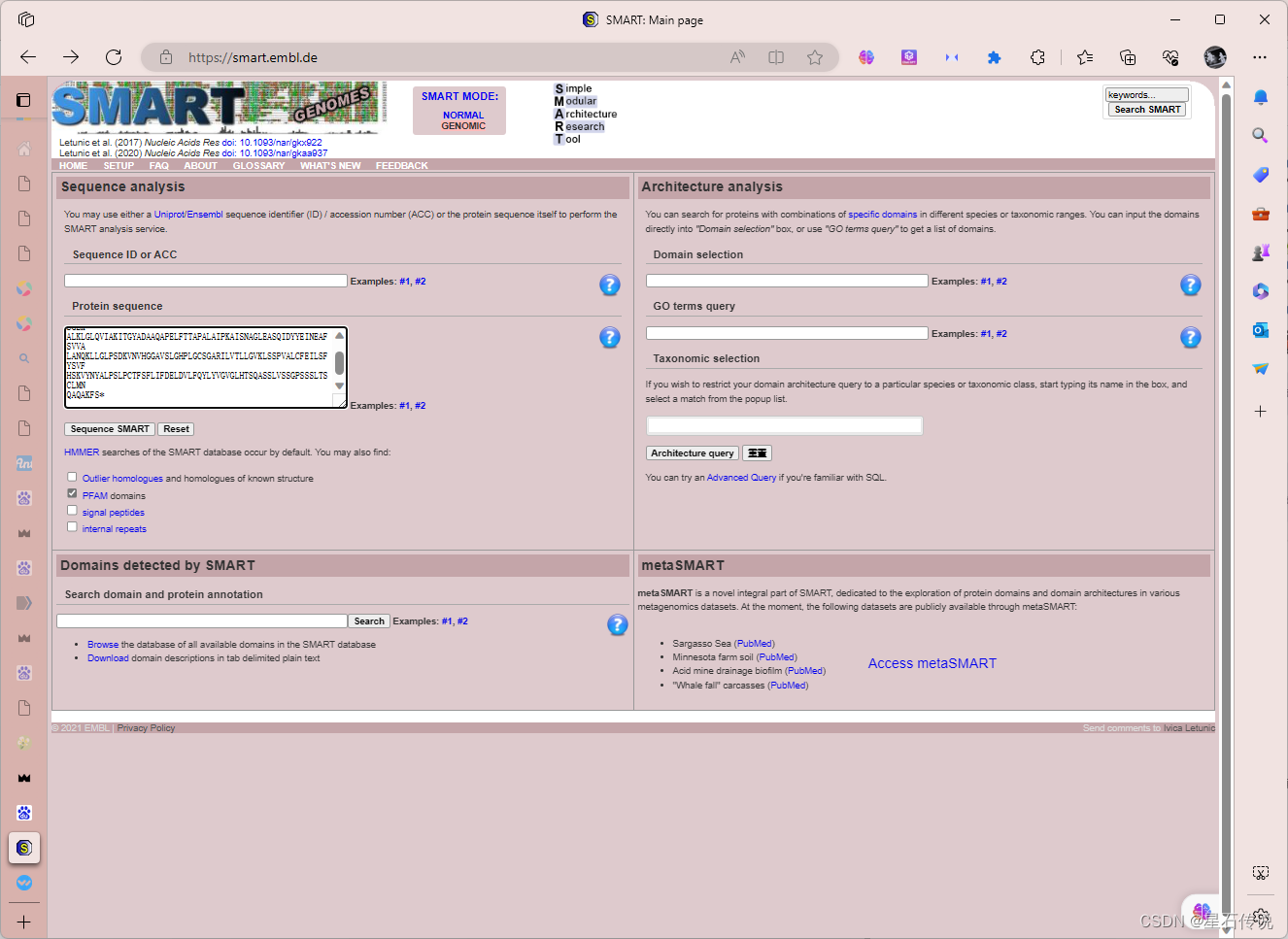
Task: Open help for Domain selection field
Action: click(1190, 285)
